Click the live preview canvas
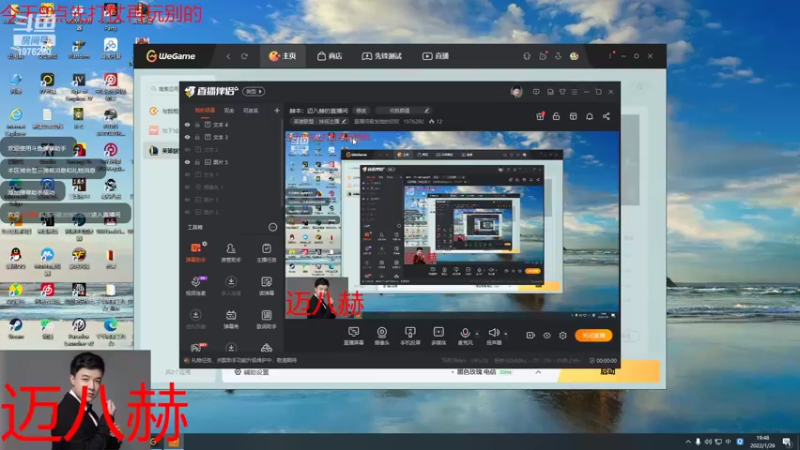 coord(452,226)
